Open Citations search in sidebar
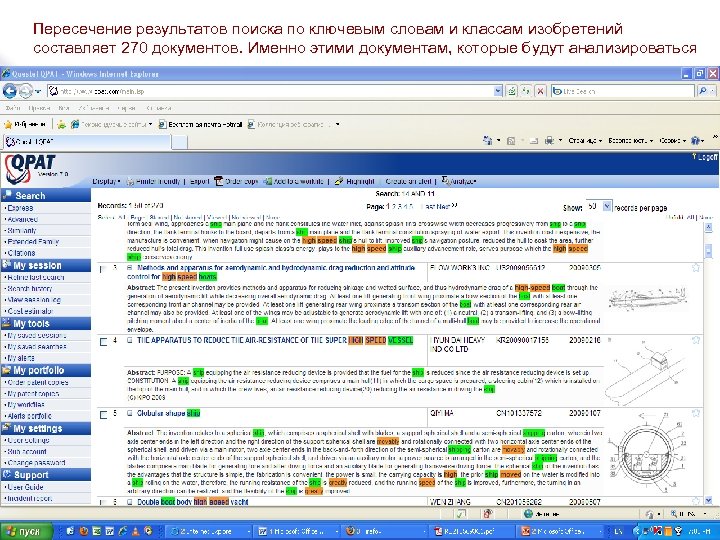720x540 pixels. coord(21,253)
